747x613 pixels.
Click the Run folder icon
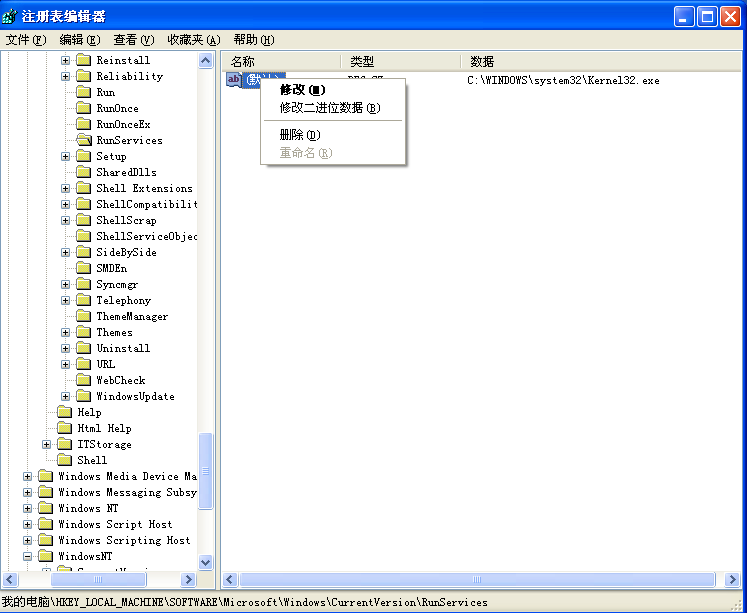tap(83, 92)
